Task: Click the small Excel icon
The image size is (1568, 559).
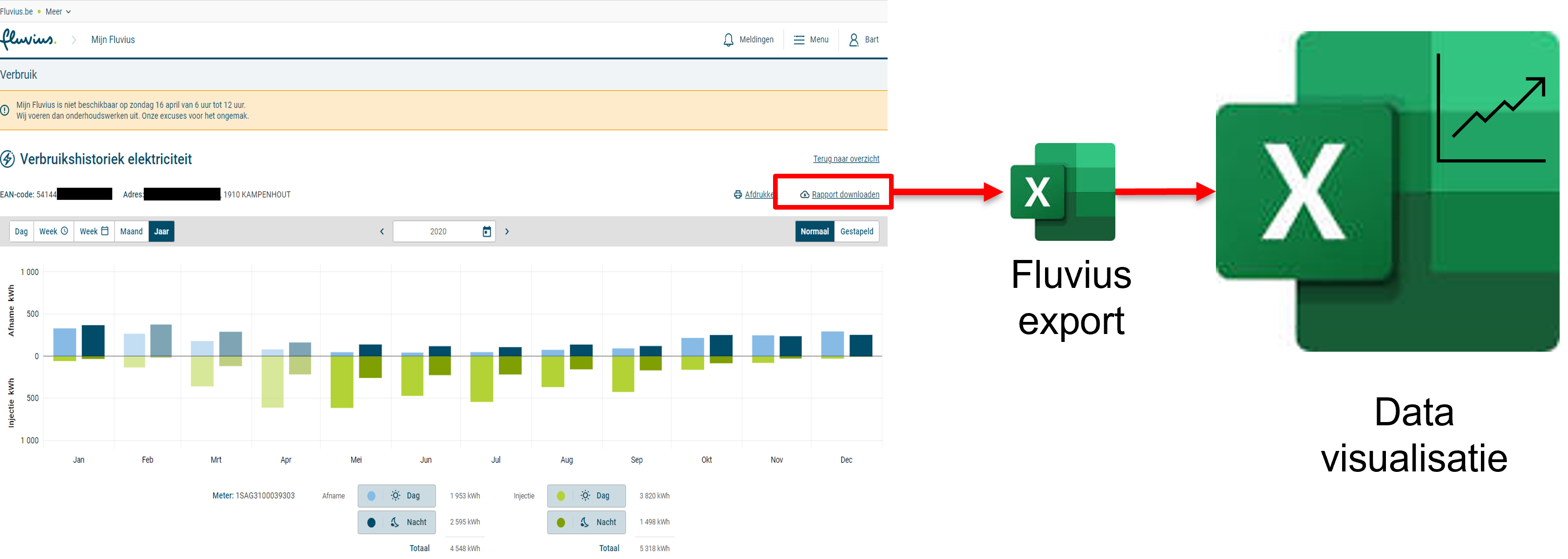Action: [x=1062, y=192]
